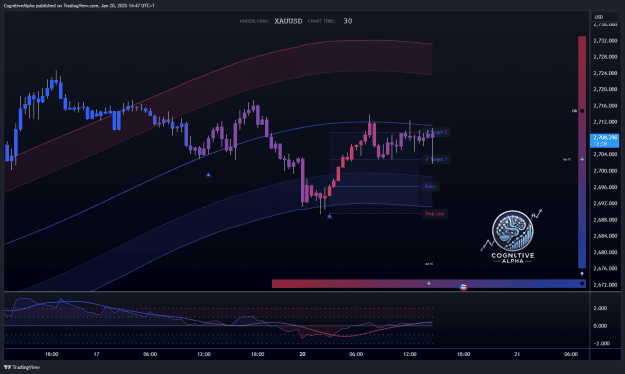This screenshot has width=625, height=374.
Task: Click the black dot at right end of horizontal gradient bar
Action: 582,283
